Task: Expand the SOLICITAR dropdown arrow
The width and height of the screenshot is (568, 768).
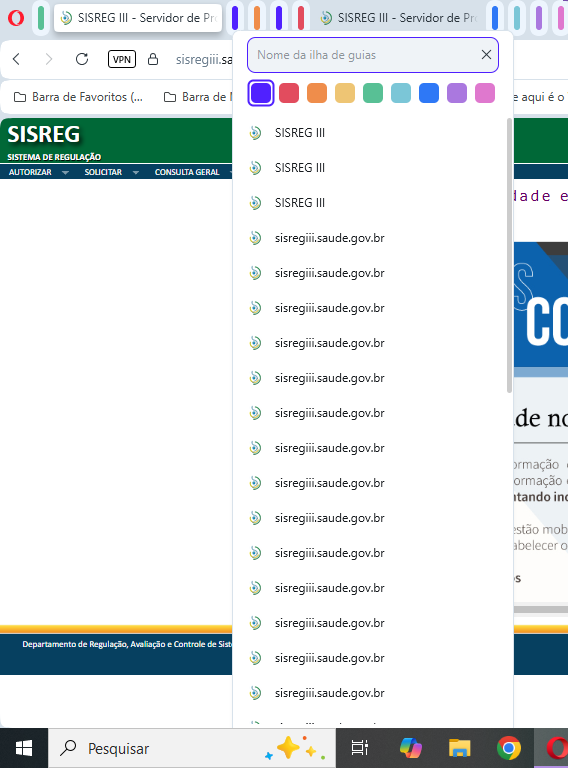Action: point(136,172)
